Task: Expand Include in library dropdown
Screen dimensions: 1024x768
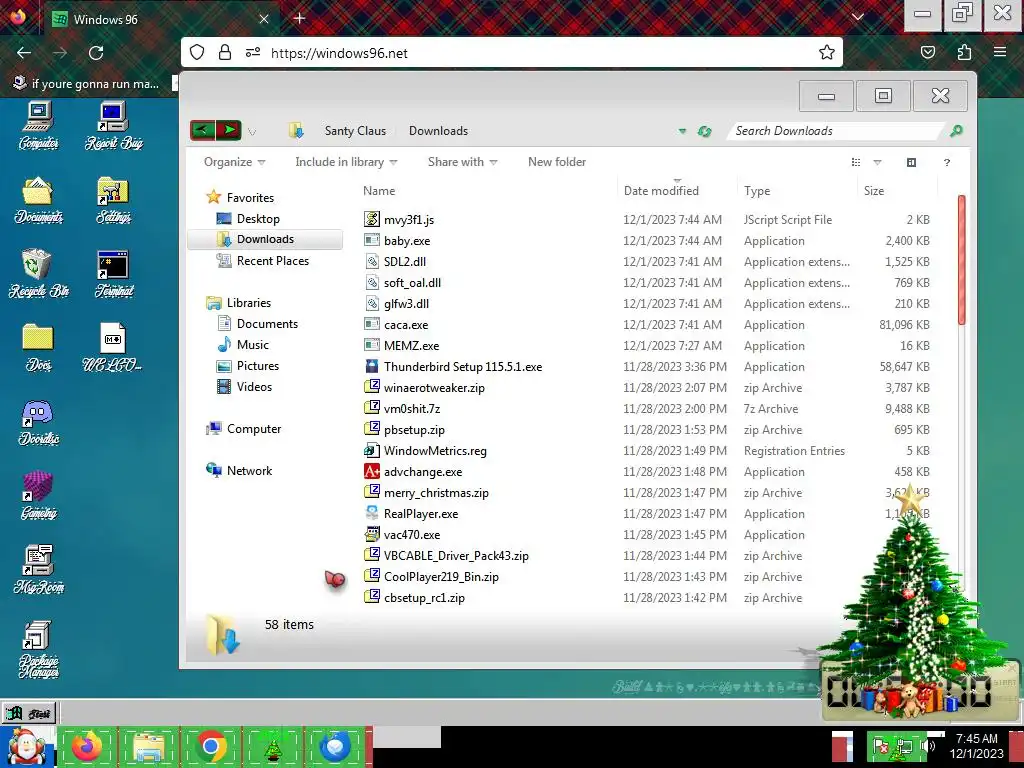Action: tap(346, 162)
